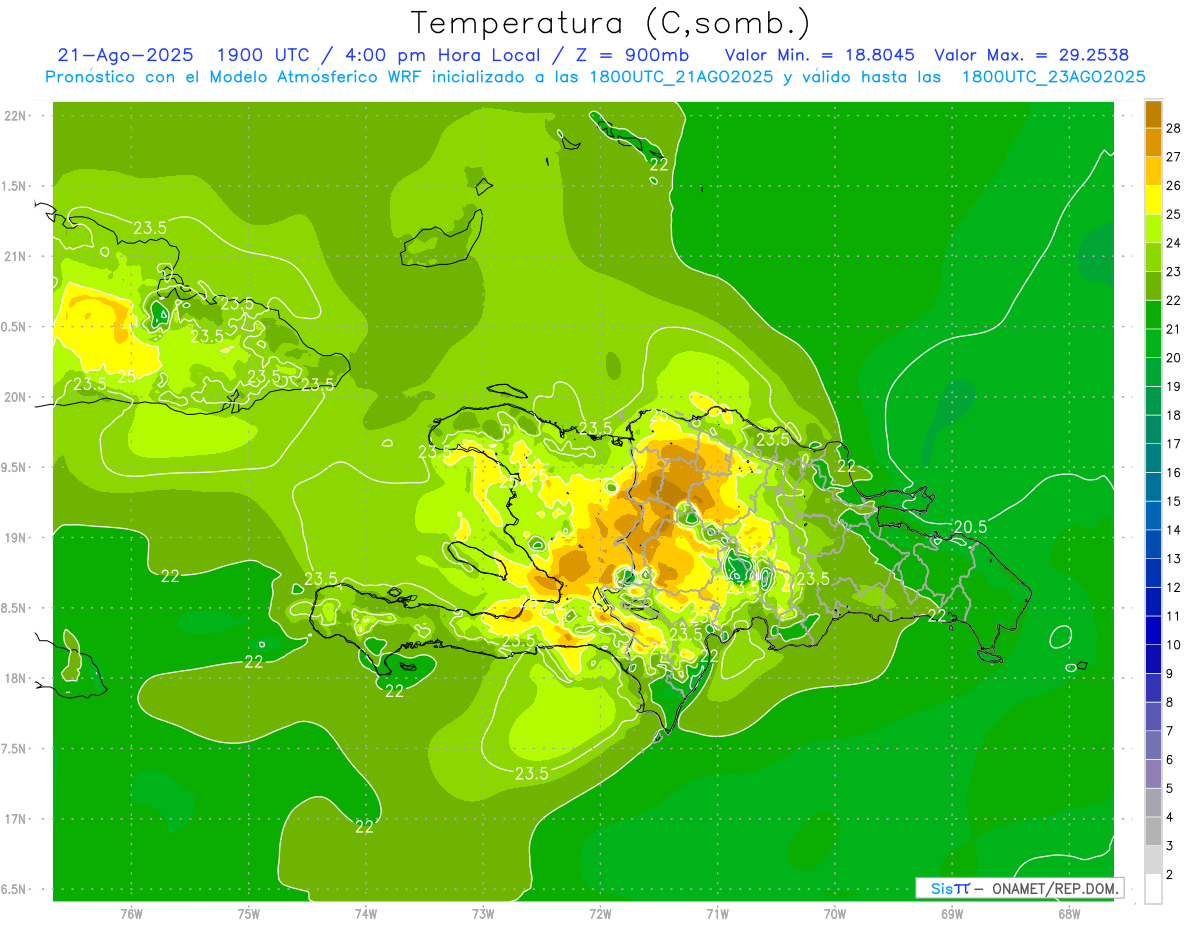The width and height of the screenshot is (1200, 927).
Task: Click the 70W longitude axis label
Action: point(835,914)
